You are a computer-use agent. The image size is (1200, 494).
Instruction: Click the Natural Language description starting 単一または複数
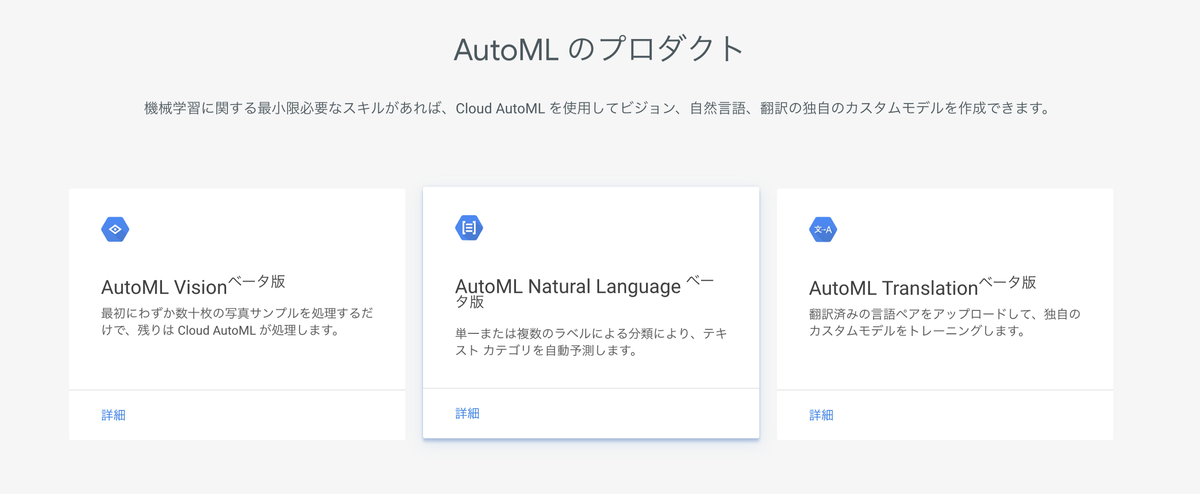(591, 341)
